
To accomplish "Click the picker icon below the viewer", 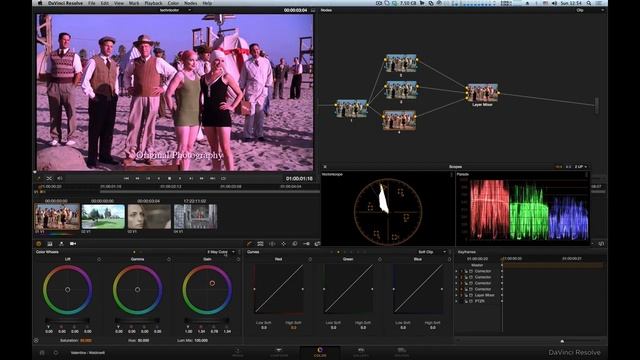I will 38,178.
